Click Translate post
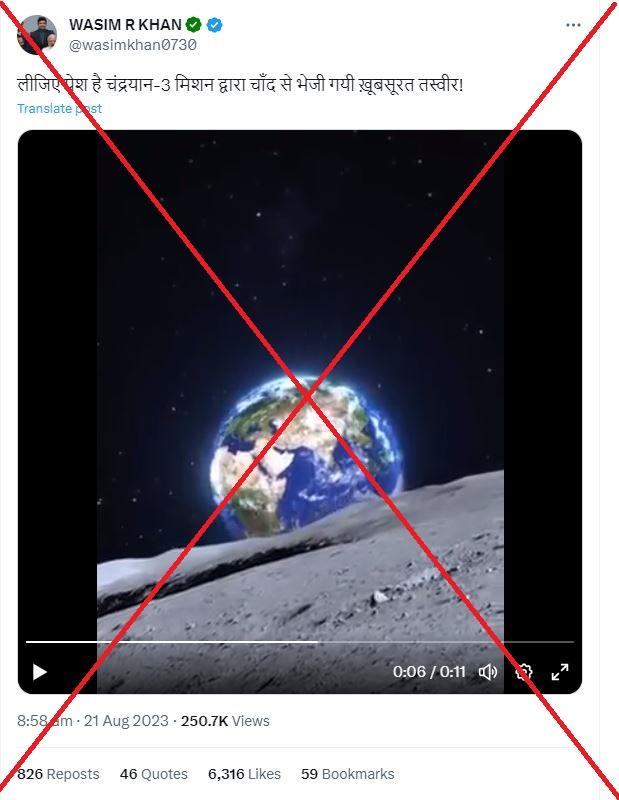This screenshot has height=800, width=619. tap(59, 108)
